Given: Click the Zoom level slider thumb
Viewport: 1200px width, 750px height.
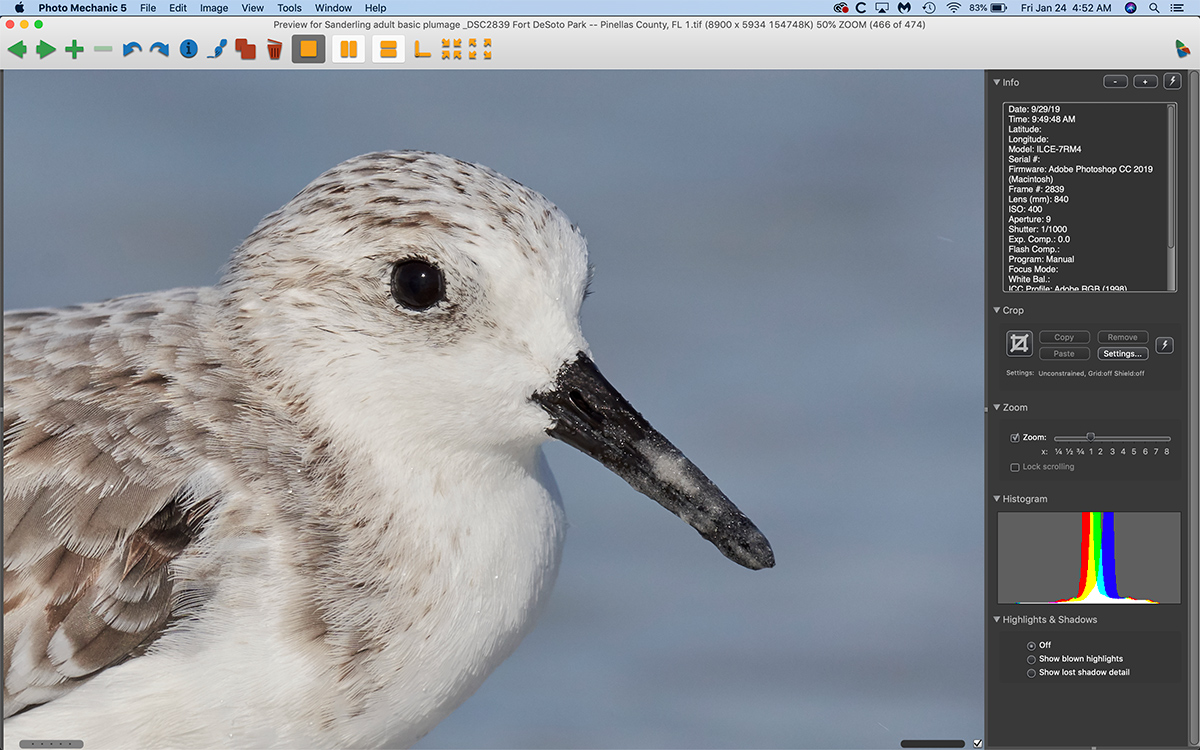Looking at the screenshot, I should pos(1091,437).
